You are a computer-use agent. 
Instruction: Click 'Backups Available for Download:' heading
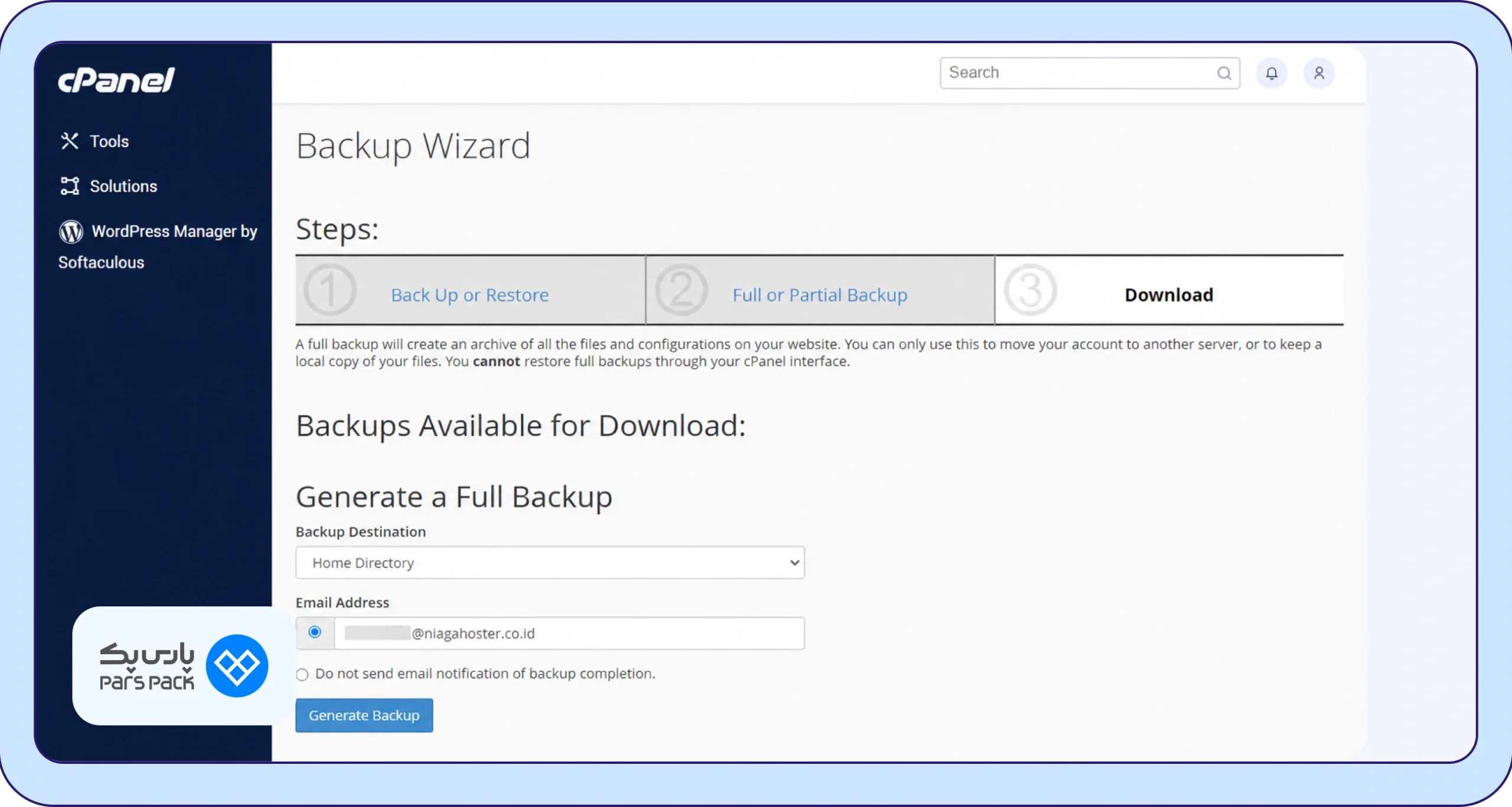tap(521, 426)
